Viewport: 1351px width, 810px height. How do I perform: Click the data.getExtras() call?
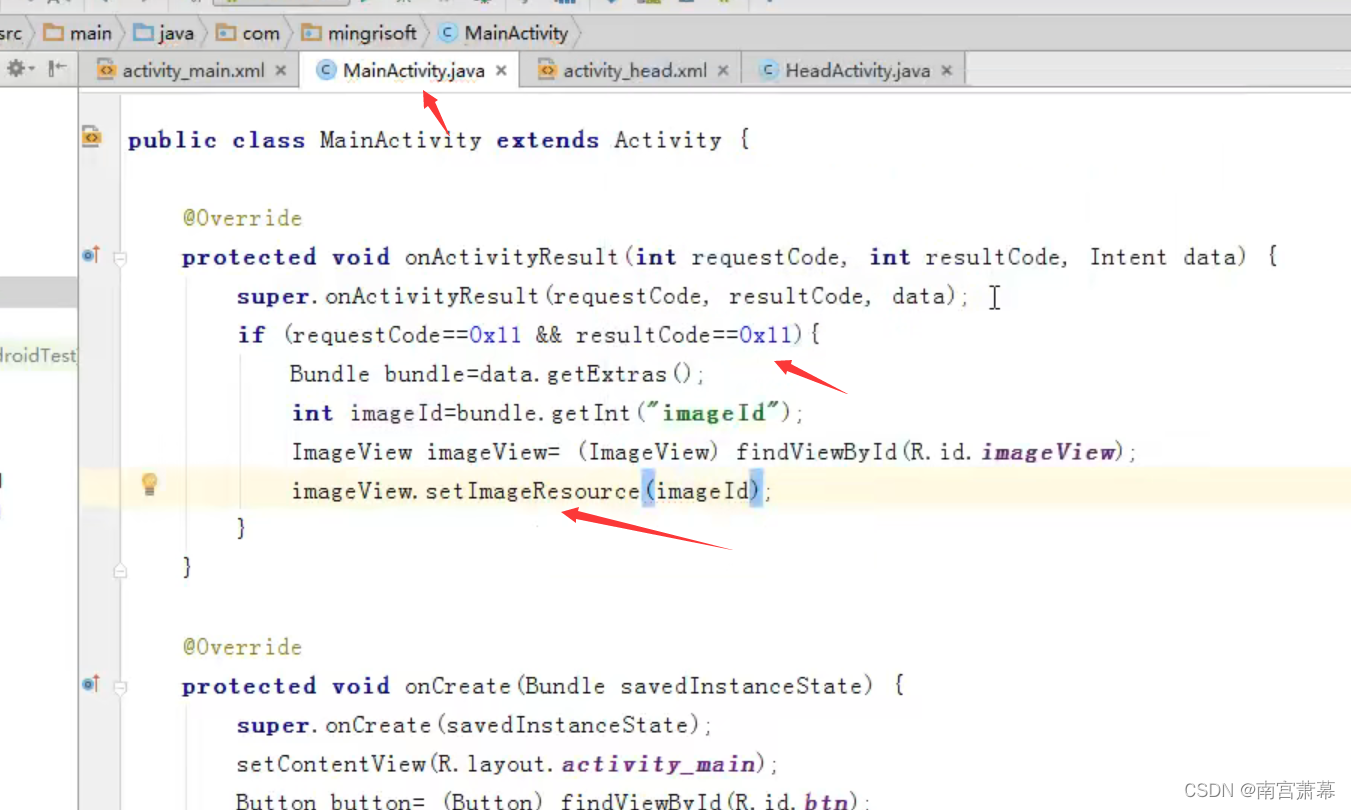click(x=586, y=374)
